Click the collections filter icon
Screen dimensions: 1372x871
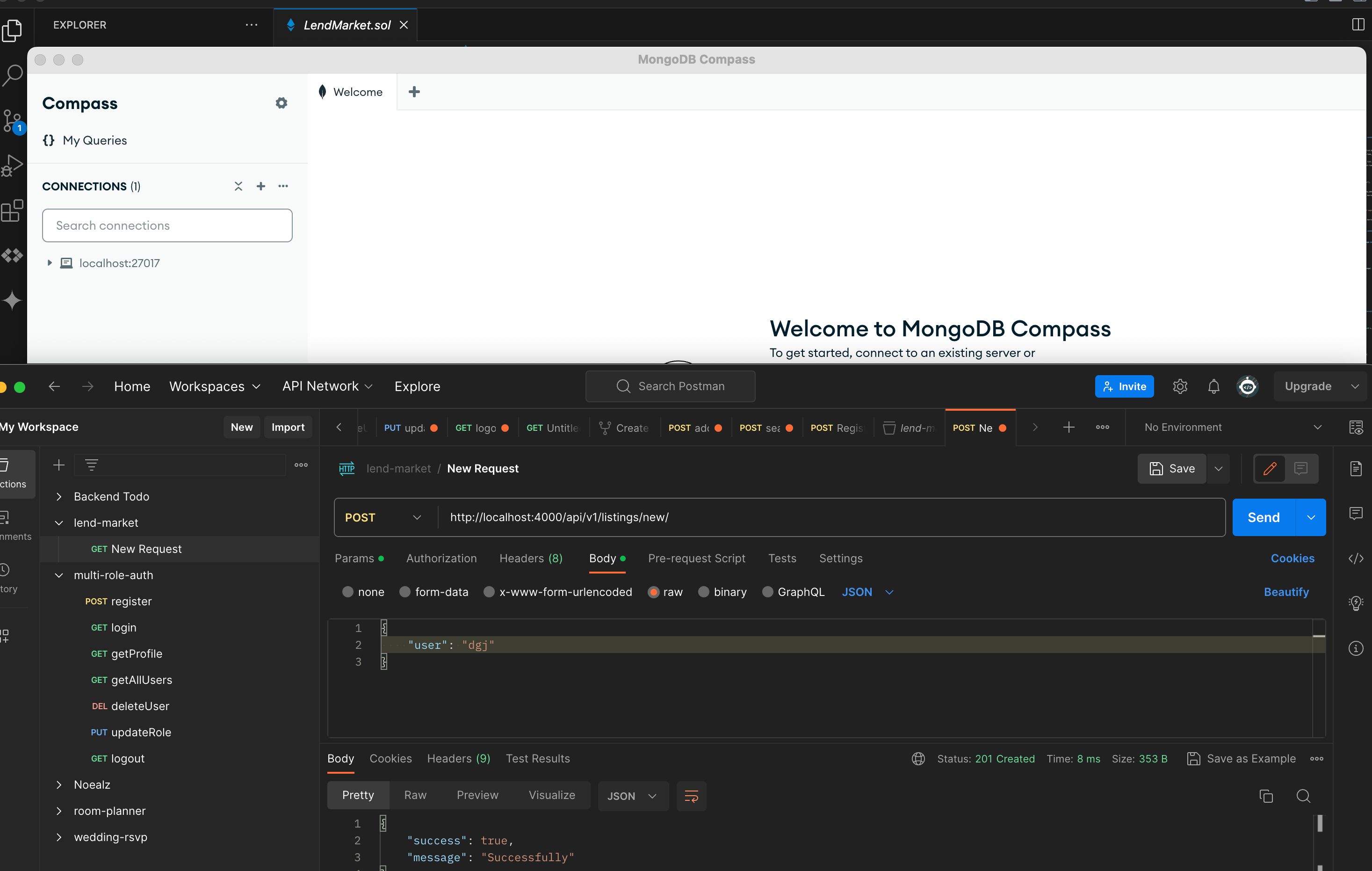point(91,465)
